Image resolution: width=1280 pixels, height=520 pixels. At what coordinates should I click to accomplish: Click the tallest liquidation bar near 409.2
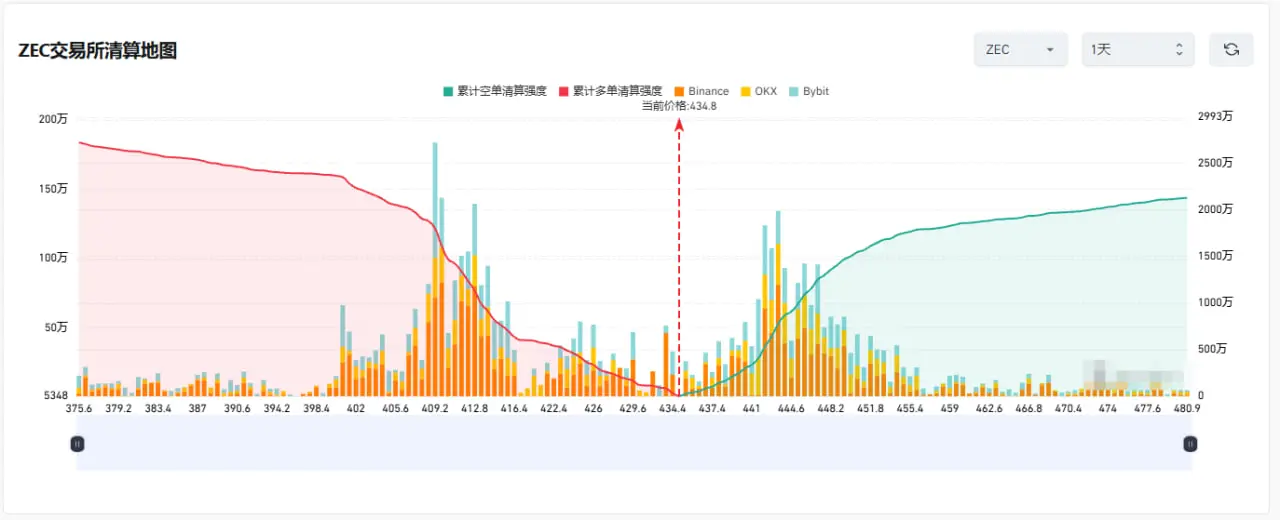pyautogui.click(x=435, y=269)
